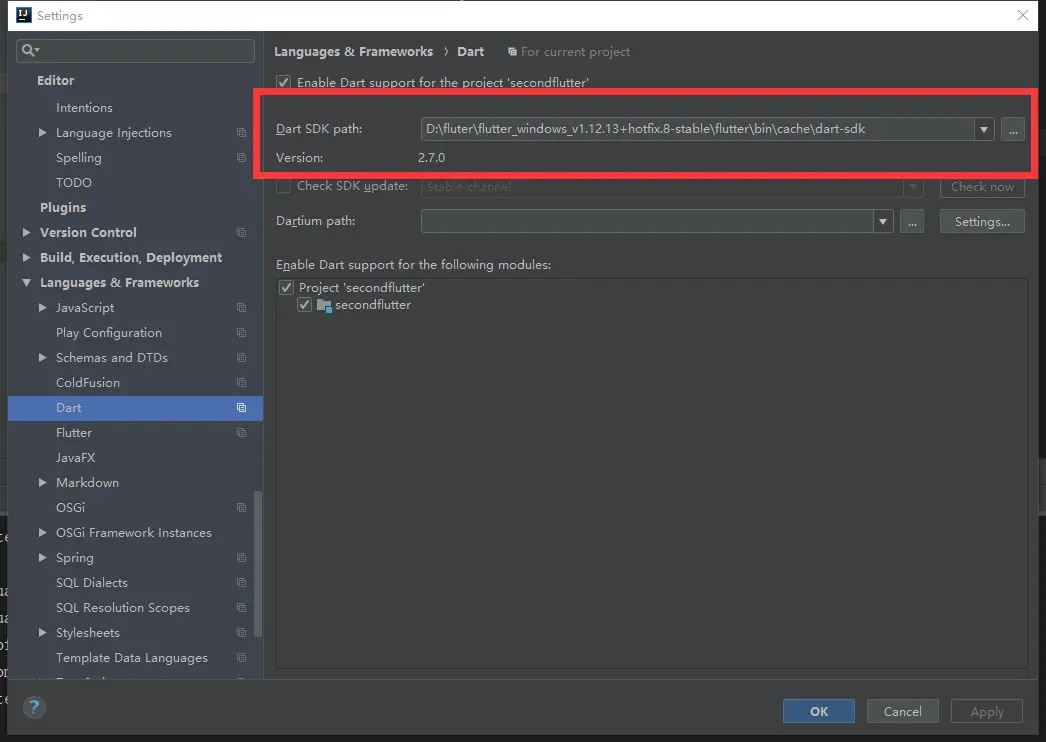The width and height of the screenshot is (1046, 742).
Task: Open Dartium Settings... button
Action: (982, 222)
